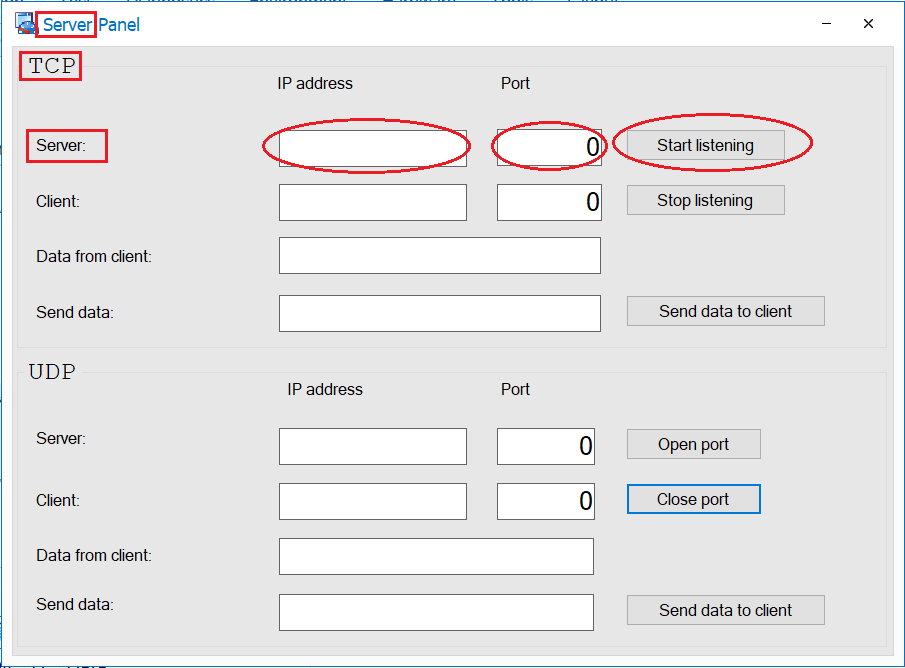This screenshot has width=905, height=668.
Task: Click the TCP server IP address field
Action: coord(372,147)
